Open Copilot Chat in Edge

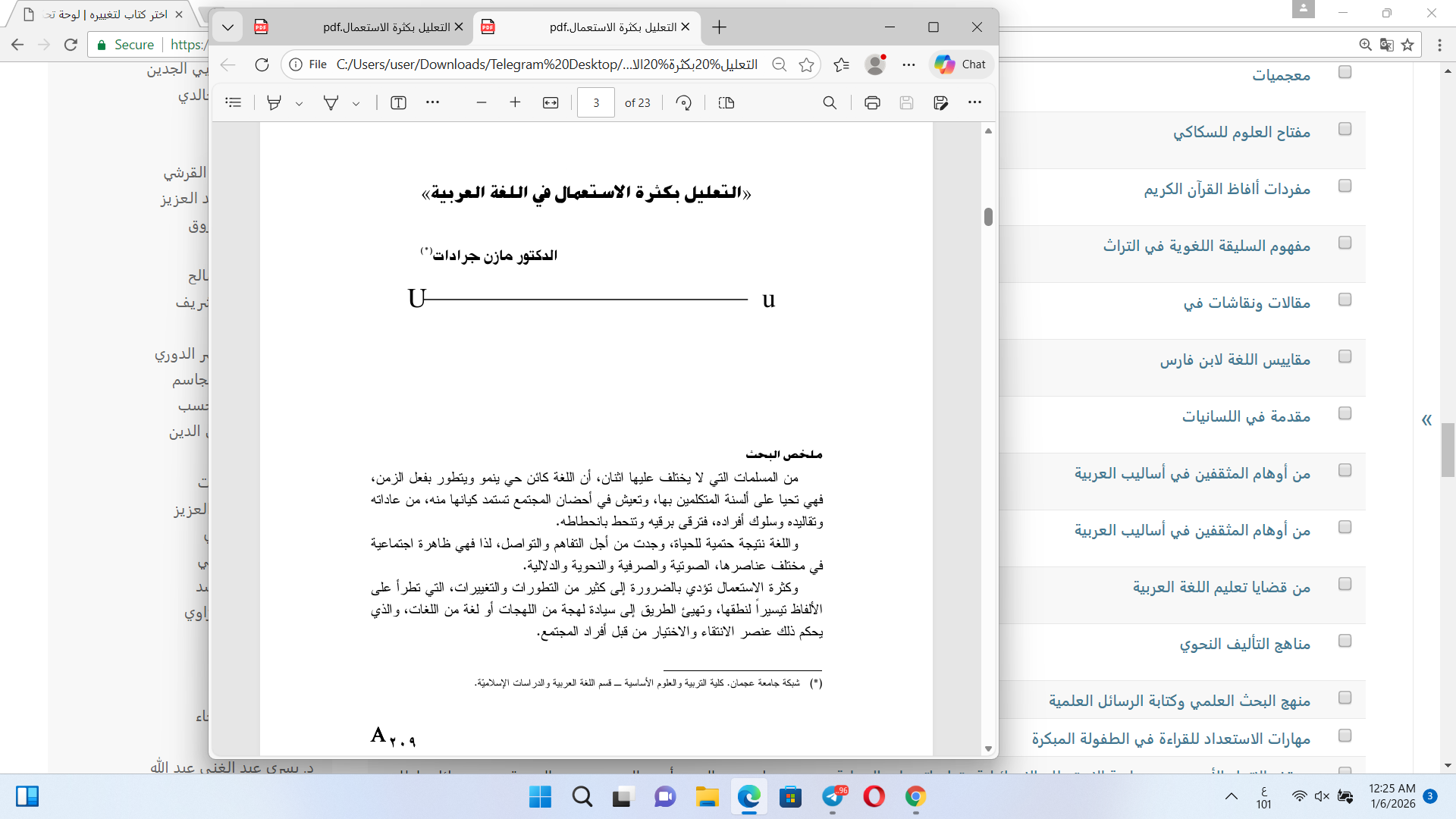point(961,64)
